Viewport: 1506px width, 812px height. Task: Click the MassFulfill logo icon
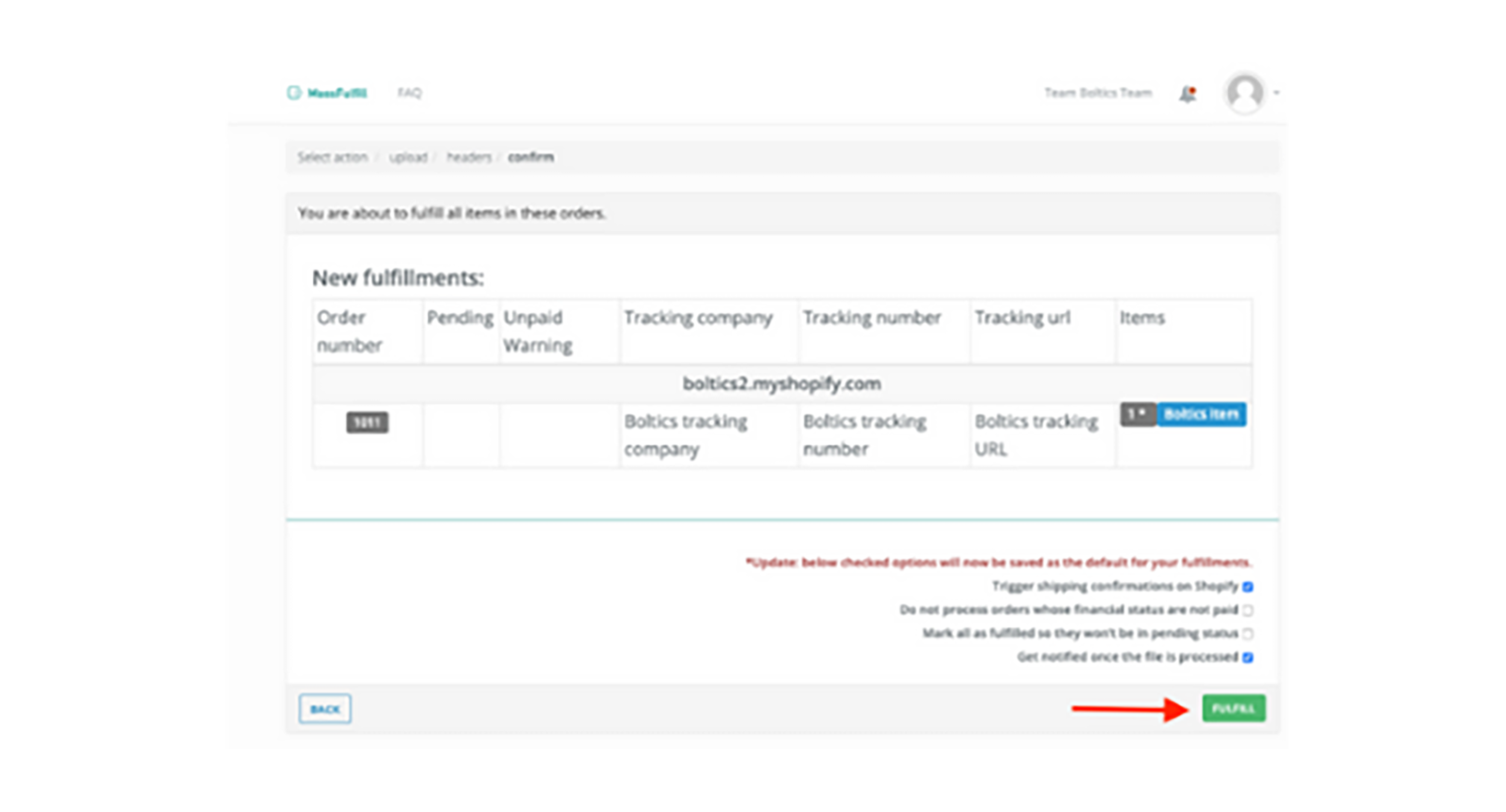[x=294, y=92]
